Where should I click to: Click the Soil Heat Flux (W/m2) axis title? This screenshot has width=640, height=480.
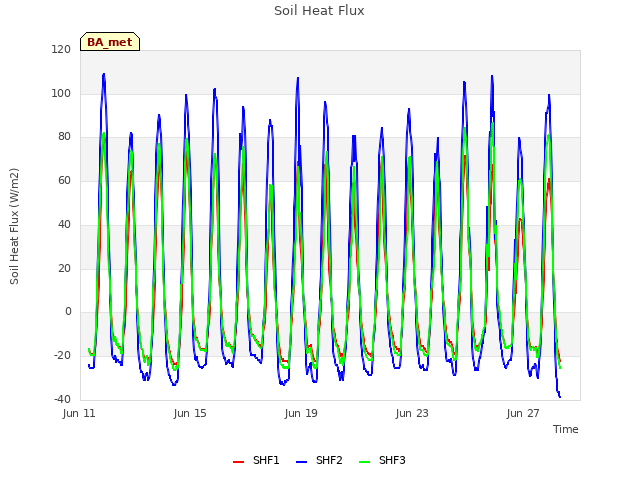pos(14,226)
